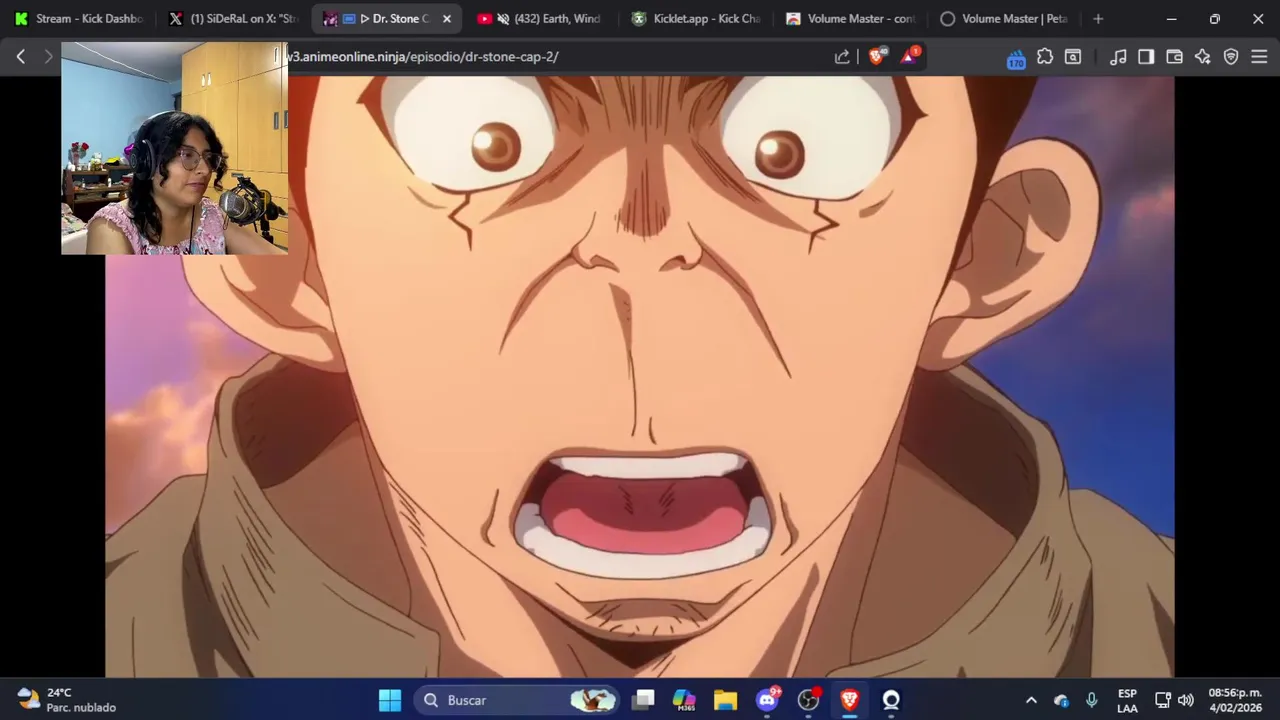Open the webcam app on the taskbar
The width and height of the screenshot is (1280, 720).
click(x=891, y=700)
